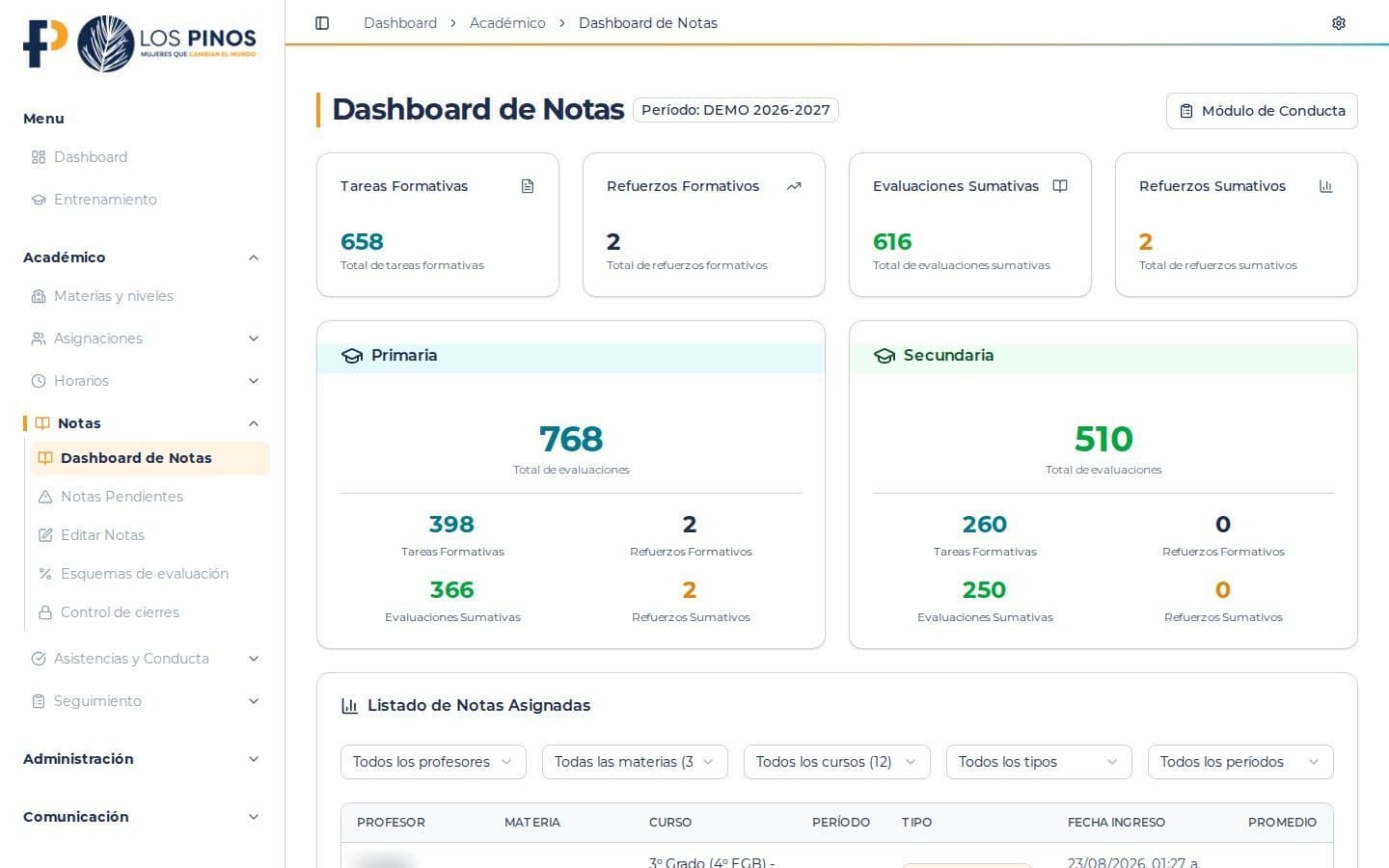The image size is (1389, 868).
Task: Click the Seguimiento clipboard icon
Action: tap(39, 701)
